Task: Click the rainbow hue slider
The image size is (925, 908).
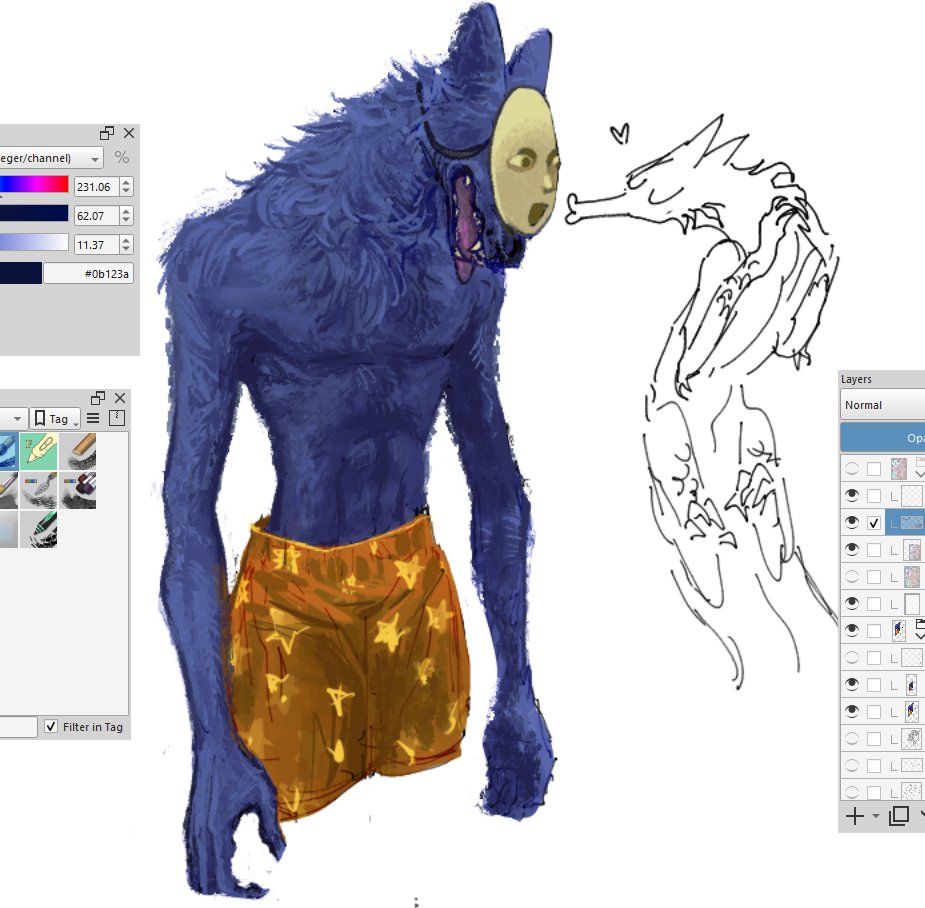Action: tap(34, 185)
